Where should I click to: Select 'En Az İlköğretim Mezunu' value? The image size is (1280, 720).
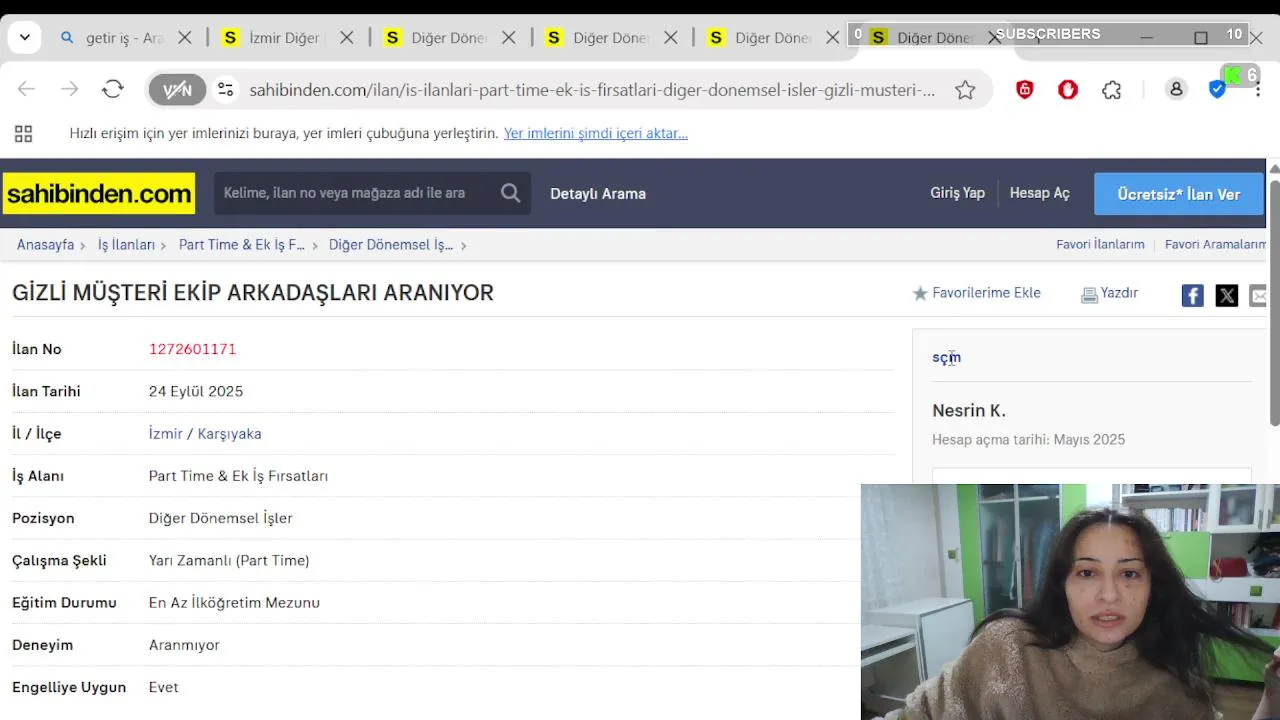(x=234, y=602)
